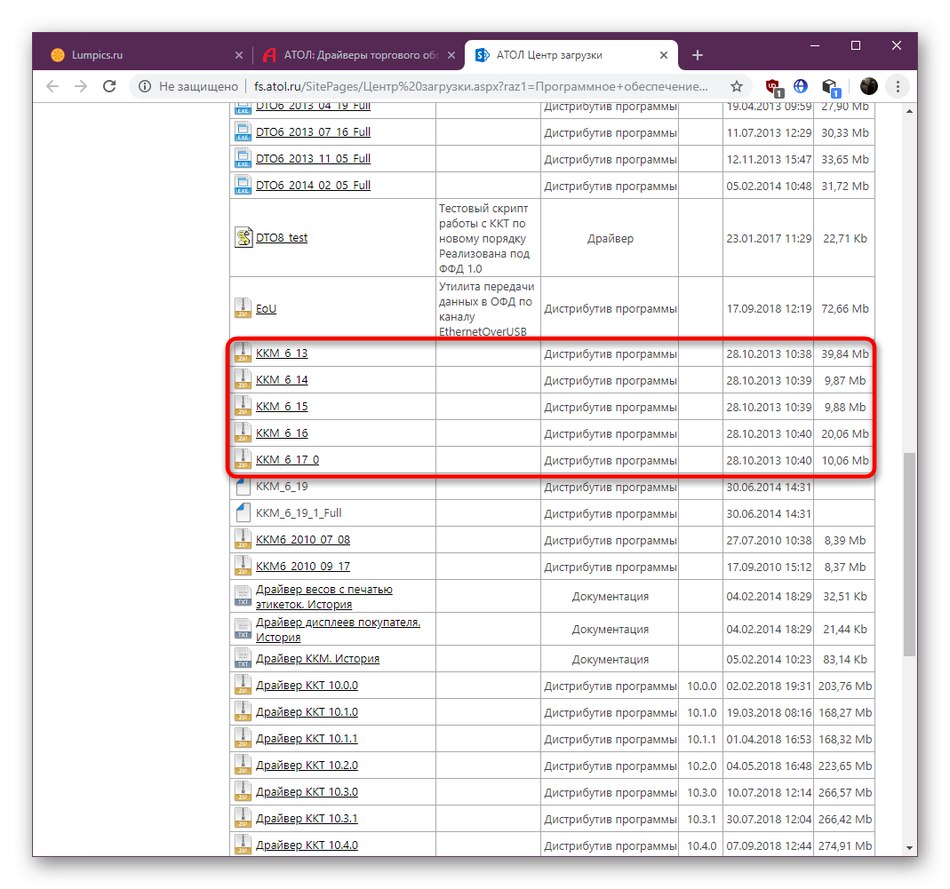Viewport: 950px width, 889px height.
Task: Click file icon next to KKM_6_19
Action: pyautogui.click(x=243, y=486)
